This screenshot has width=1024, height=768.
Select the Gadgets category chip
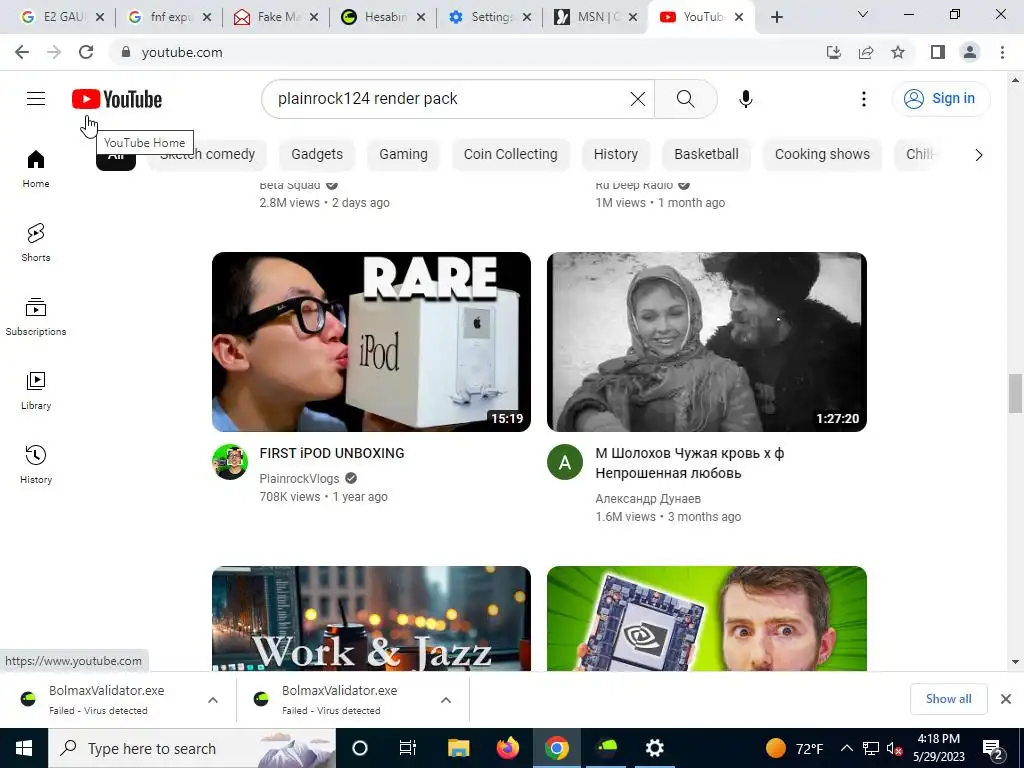[x=317, y=154]
